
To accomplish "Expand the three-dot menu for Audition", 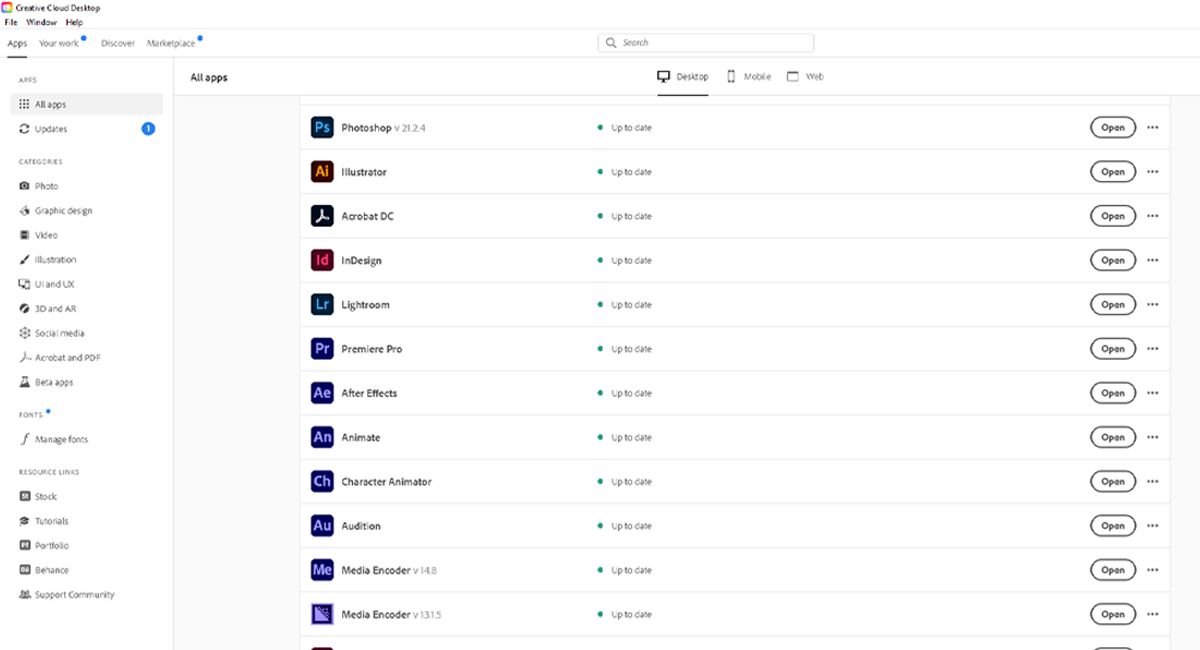I will coord(1152,526).
